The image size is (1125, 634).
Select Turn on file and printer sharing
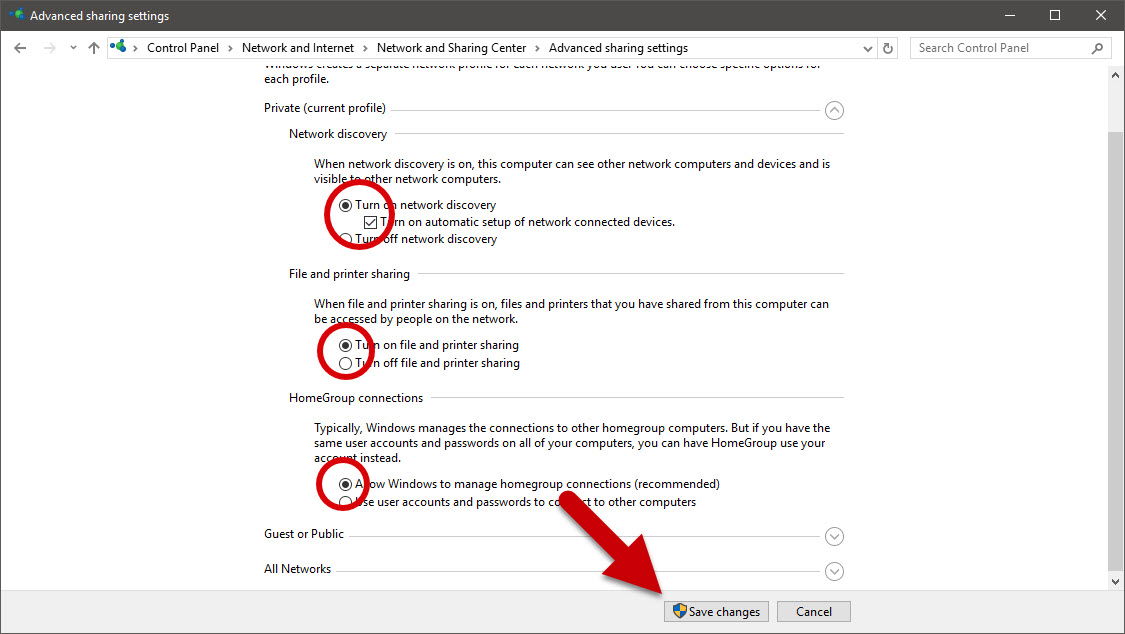[345, 345]
